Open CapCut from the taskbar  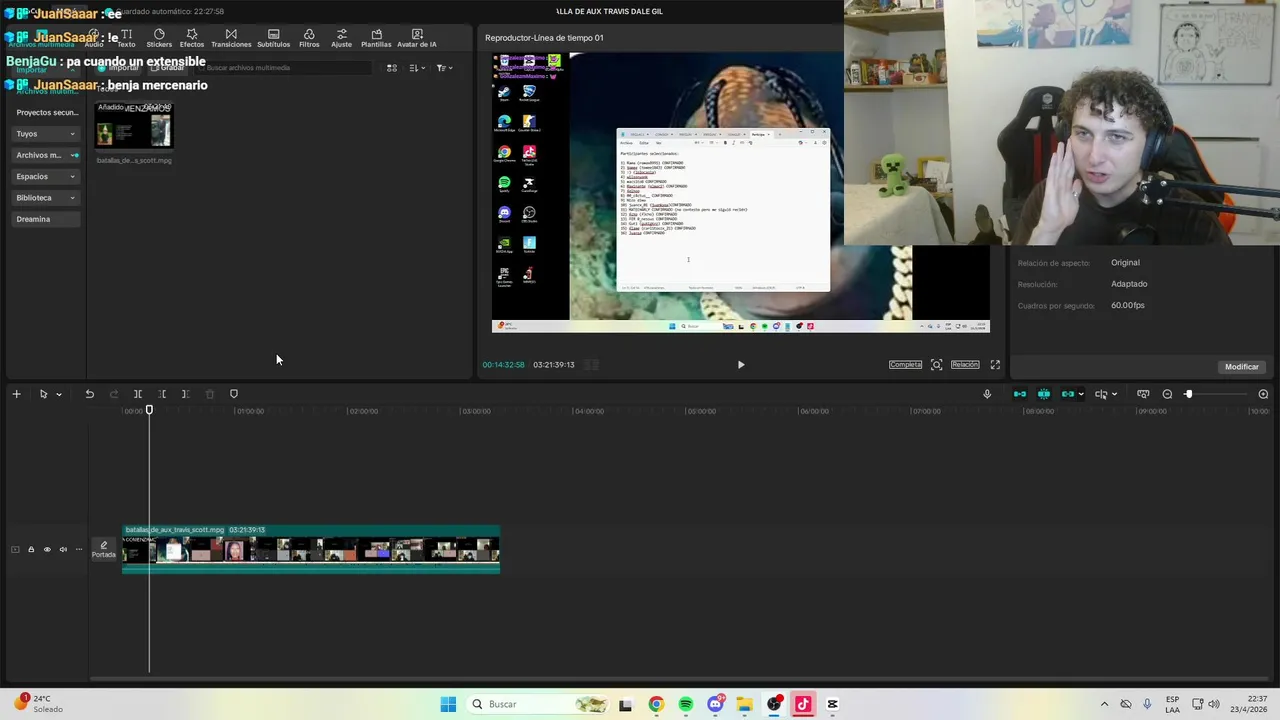click(x=832, y=704)
